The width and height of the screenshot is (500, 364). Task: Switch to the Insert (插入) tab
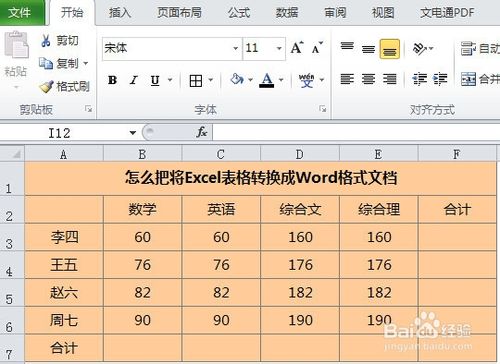(x=120, y=13)
